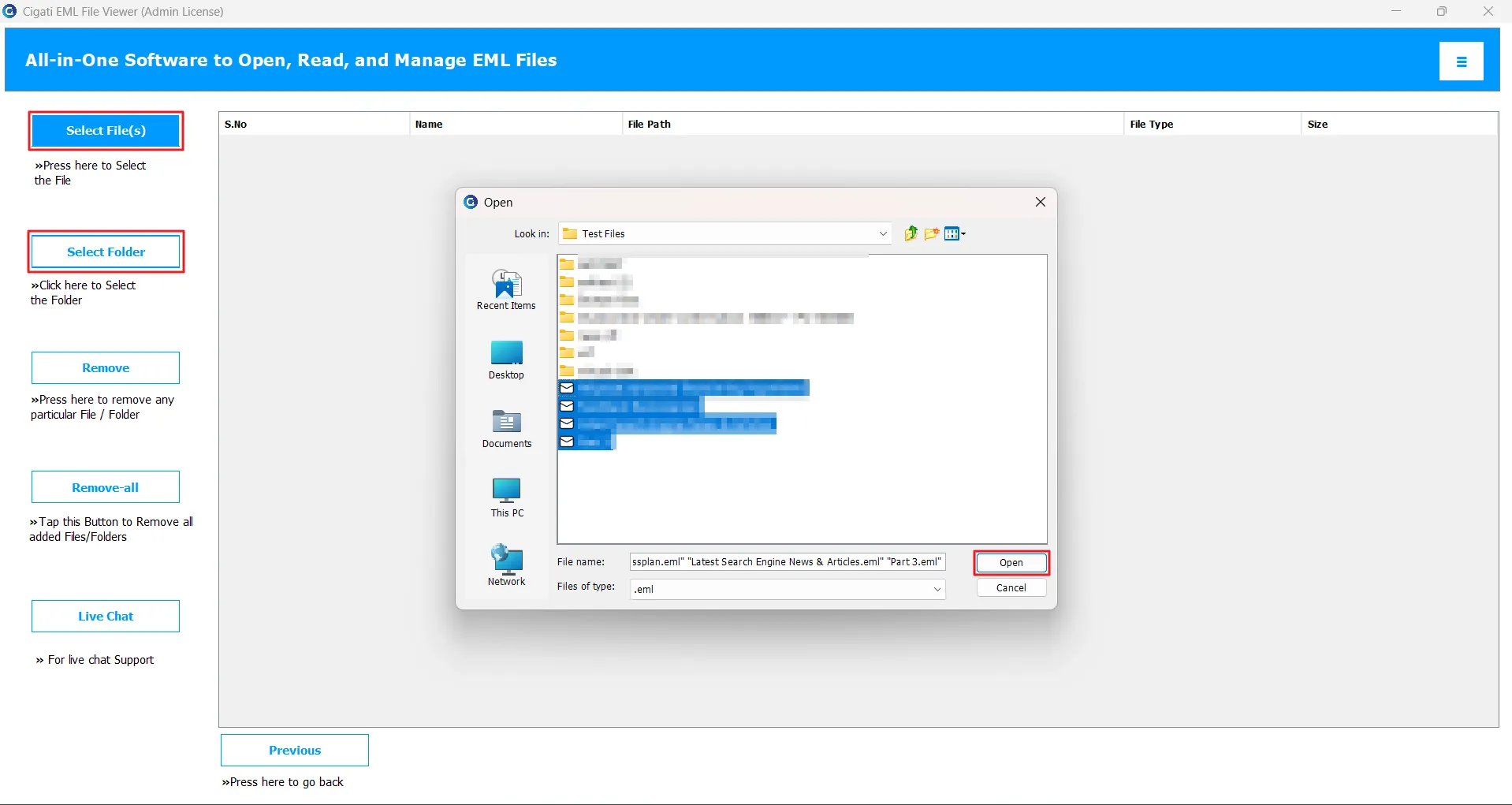The height and width of the screenshot is (805, 1512).
Task: Click the Cigati app icon in title bar
Action: [x=10, y=11]
